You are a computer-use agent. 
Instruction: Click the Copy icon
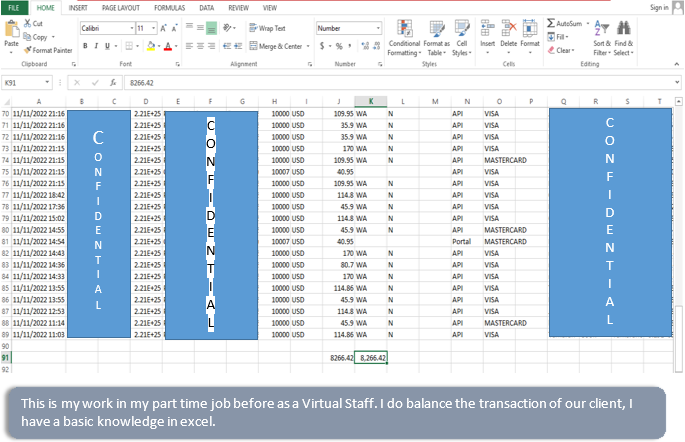pyautogui.click(x=28, y=37)
